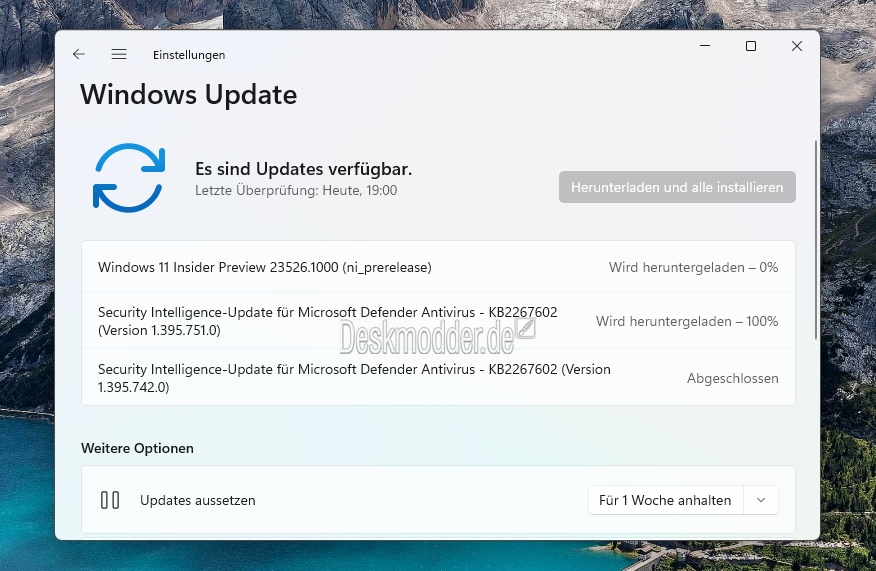Click 'Wird heruntergeladen – 0%' status
The height and width of the screenshot is (571, 876).
(693, 268)
